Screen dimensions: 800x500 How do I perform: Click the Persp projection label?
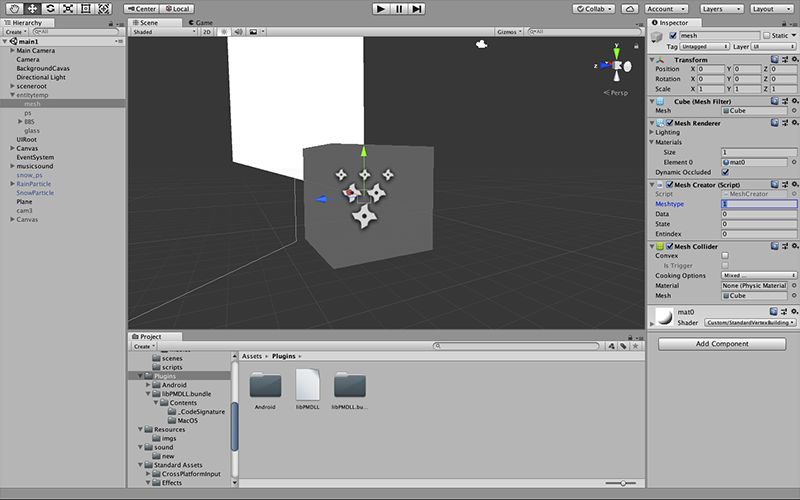616,93
